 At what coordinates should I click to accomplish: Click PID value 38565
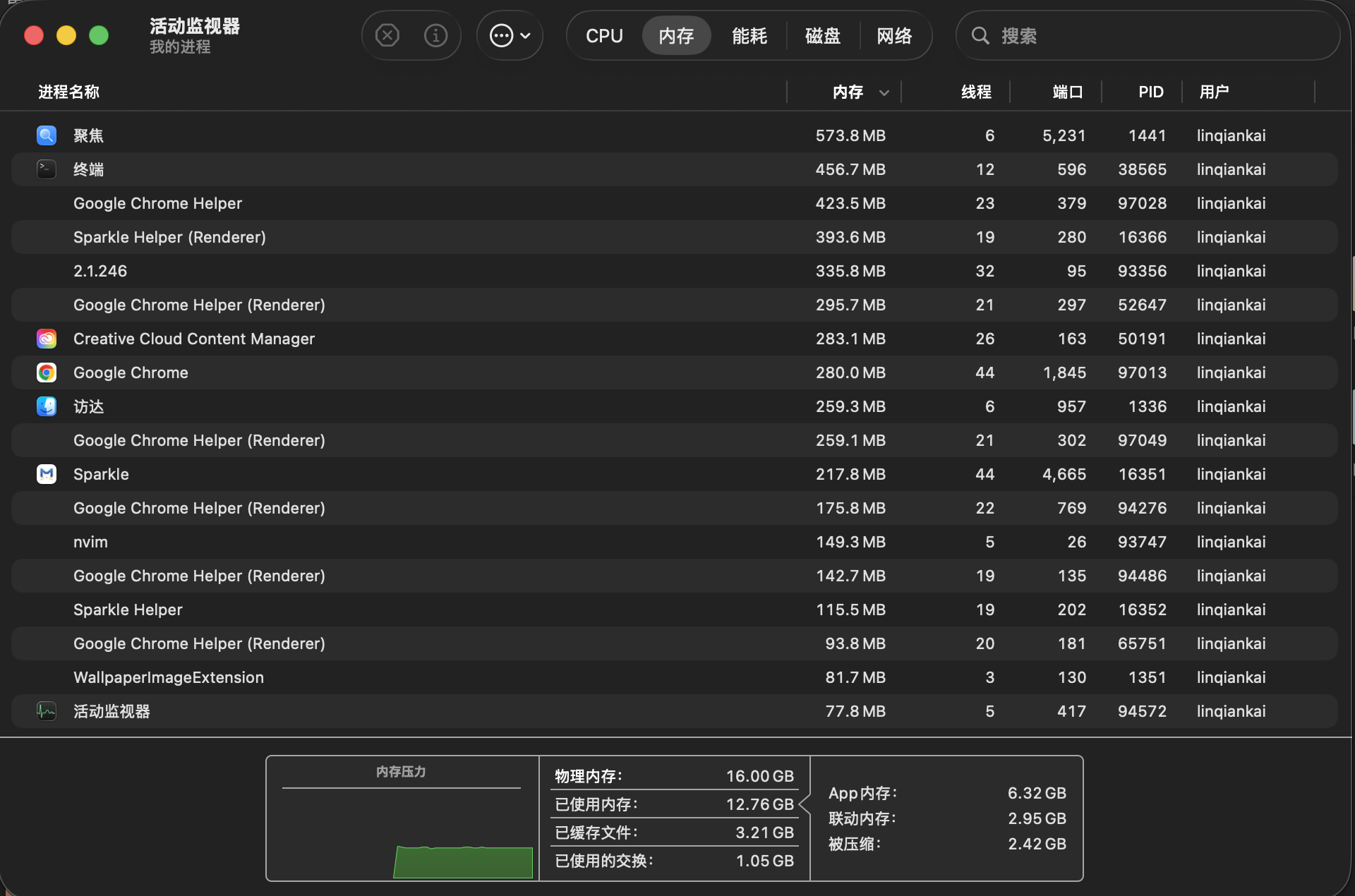coord(1142,169)
